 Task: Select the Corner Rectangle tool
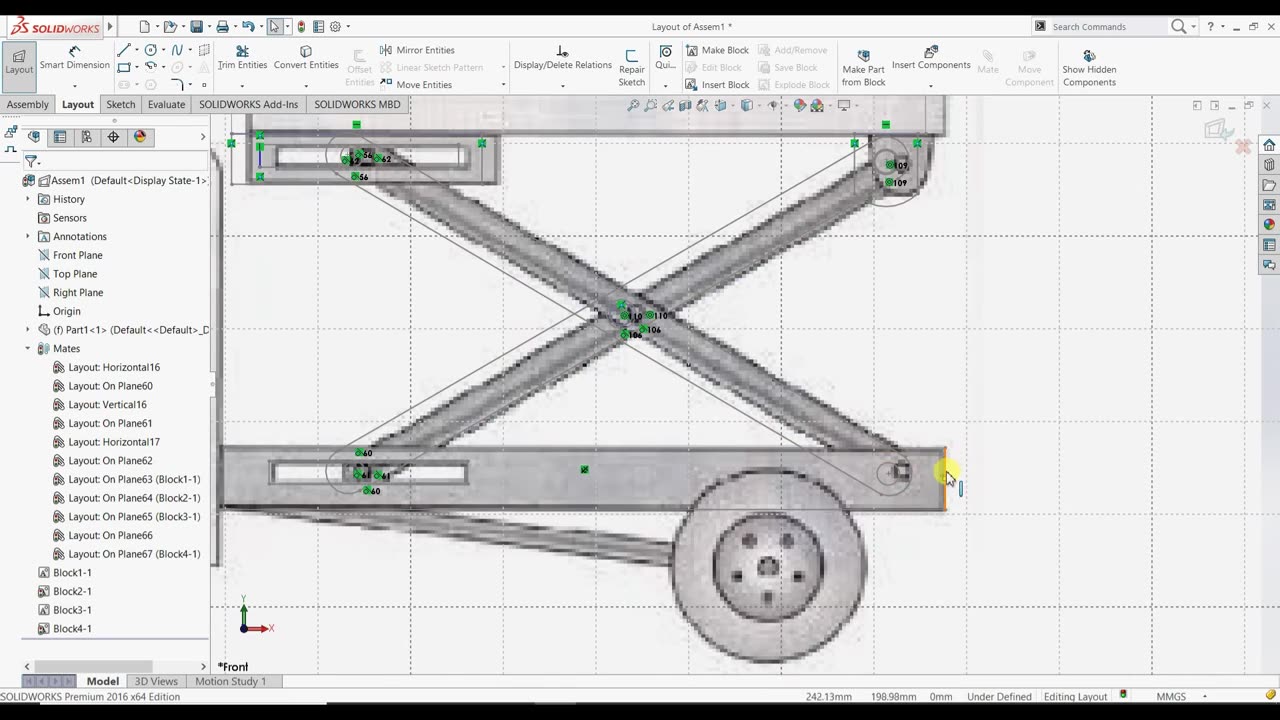(x=123, y=67)
